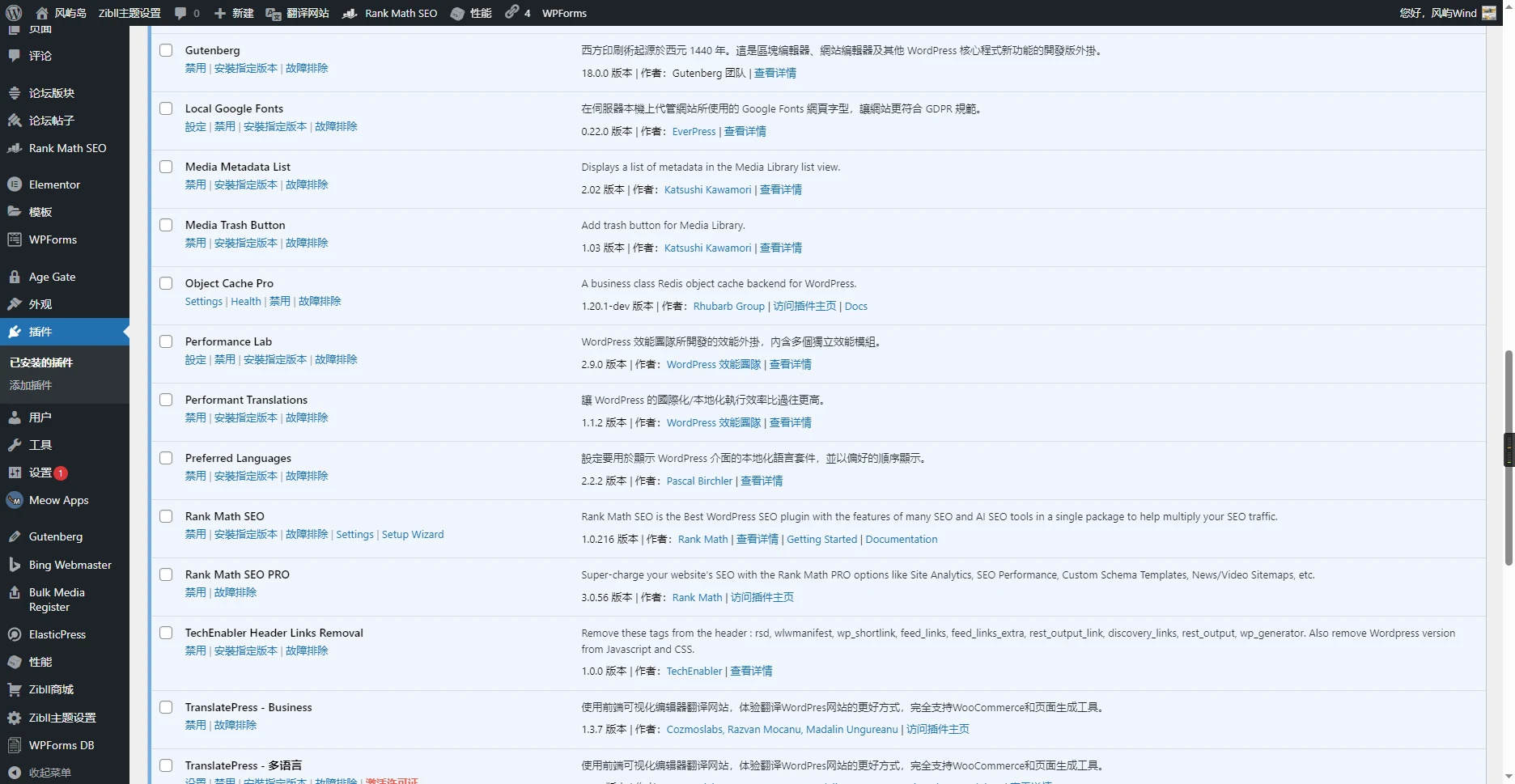Open Docs link for Object Cache Pro
Viewport: 1515px width, 784px height.
point(855,307)
